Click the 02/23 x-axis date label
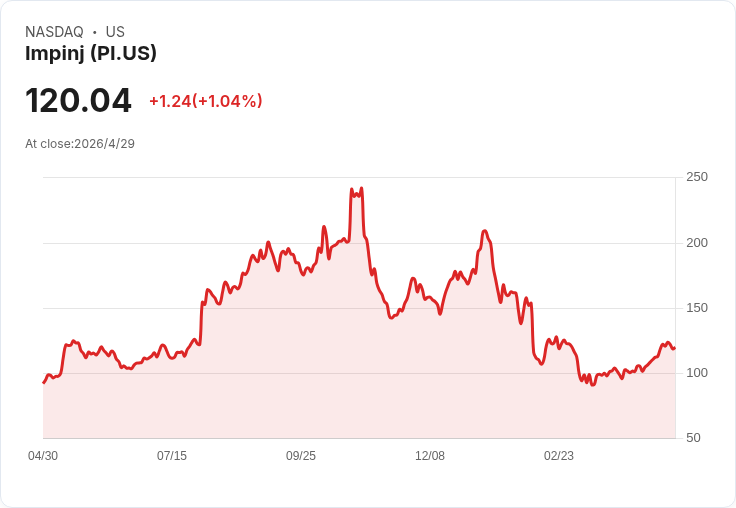Image resolution: width=736 pixels, height=508 pixels. tap(559, 455)
